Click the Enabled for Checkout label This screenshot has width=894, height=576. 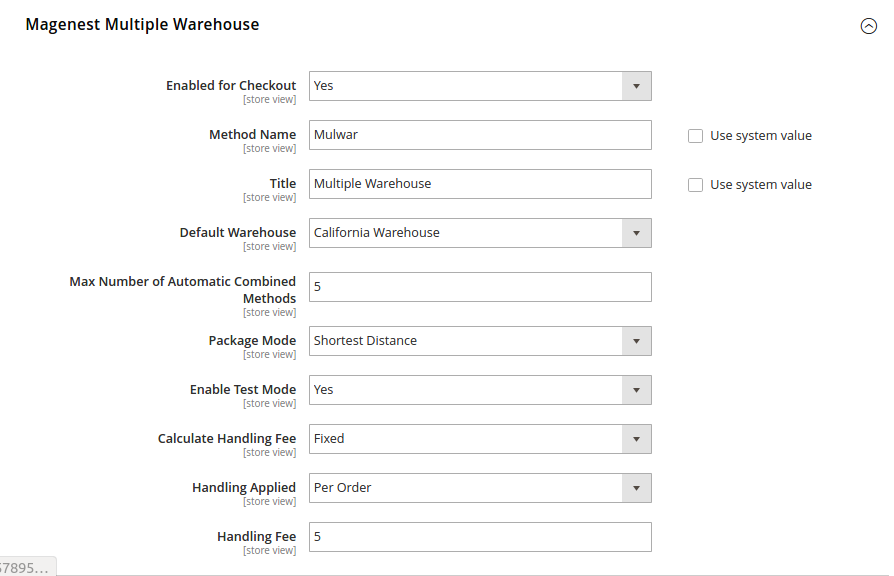[231, 86]
